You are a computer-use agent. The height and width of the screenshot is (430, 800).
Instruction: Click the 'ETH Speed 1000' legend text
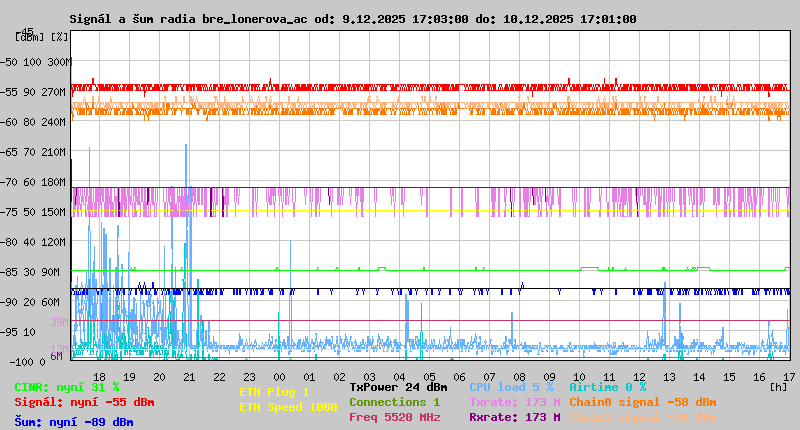(288, 407)
